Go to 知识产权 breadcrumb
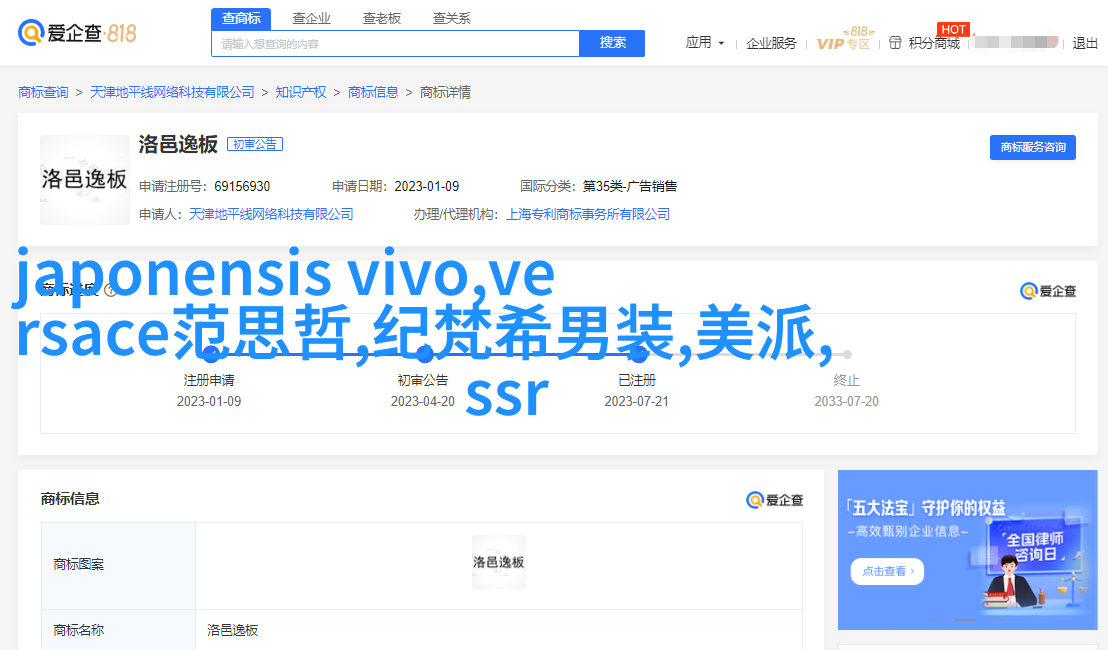Image resolution: width=1108 pixels, height=650 pixels. tap(300, 92)
